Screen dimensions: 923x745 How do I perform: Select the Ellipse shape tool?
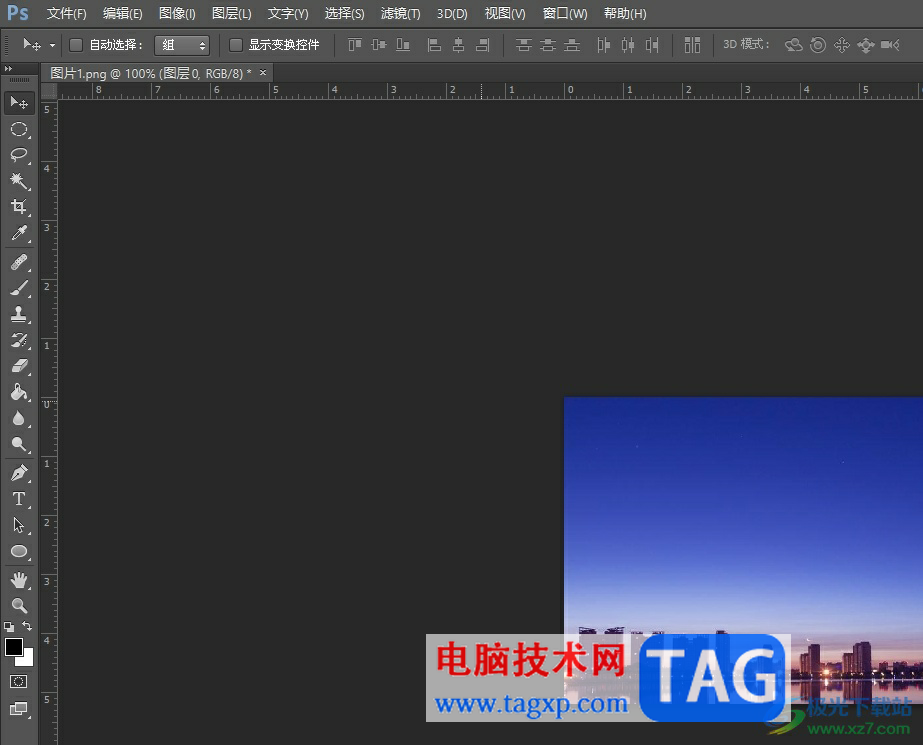coord(19,551)
